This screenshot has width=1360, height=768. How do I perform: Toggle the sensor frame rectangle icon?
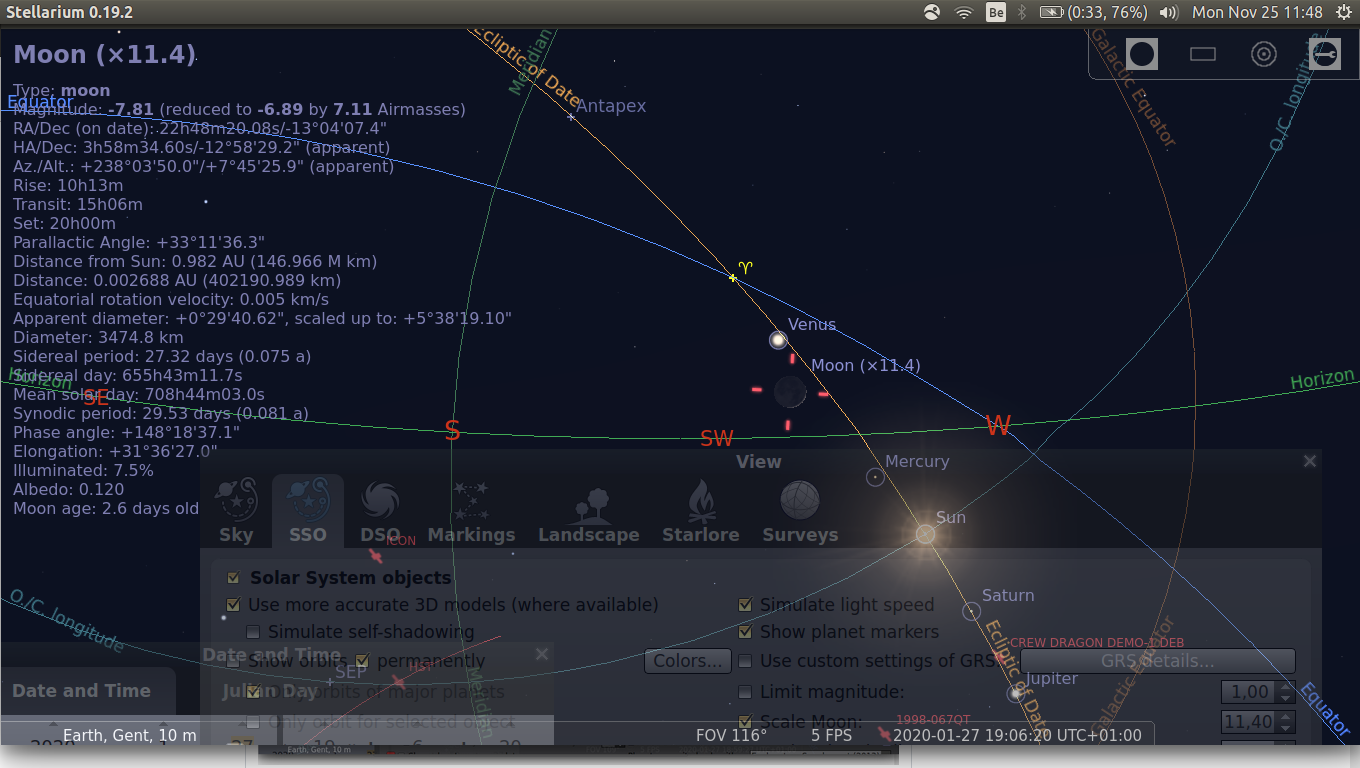click(x=1203, y=54)
